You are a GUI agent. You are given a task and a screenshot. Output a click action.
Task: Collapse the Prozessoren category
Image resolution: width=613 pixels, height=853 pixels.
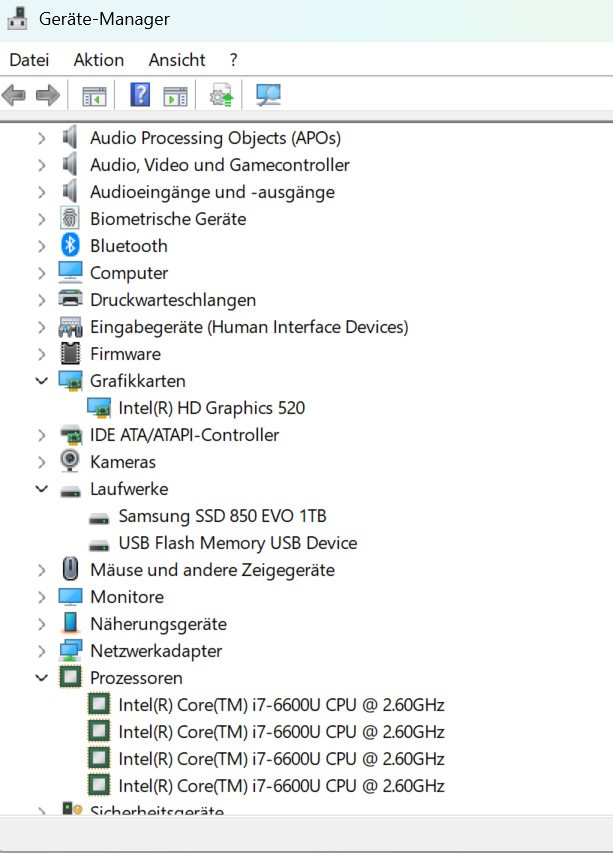pos(41,678)
